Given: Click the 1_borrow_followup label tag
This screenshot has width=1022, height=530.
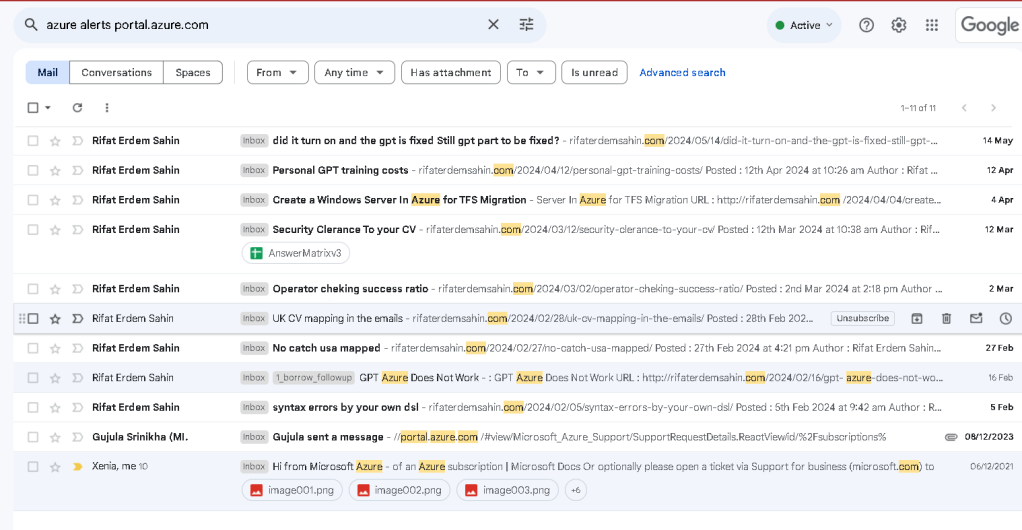Looking at the screenshot, I should pyautogui.click(x=314, y=377).
